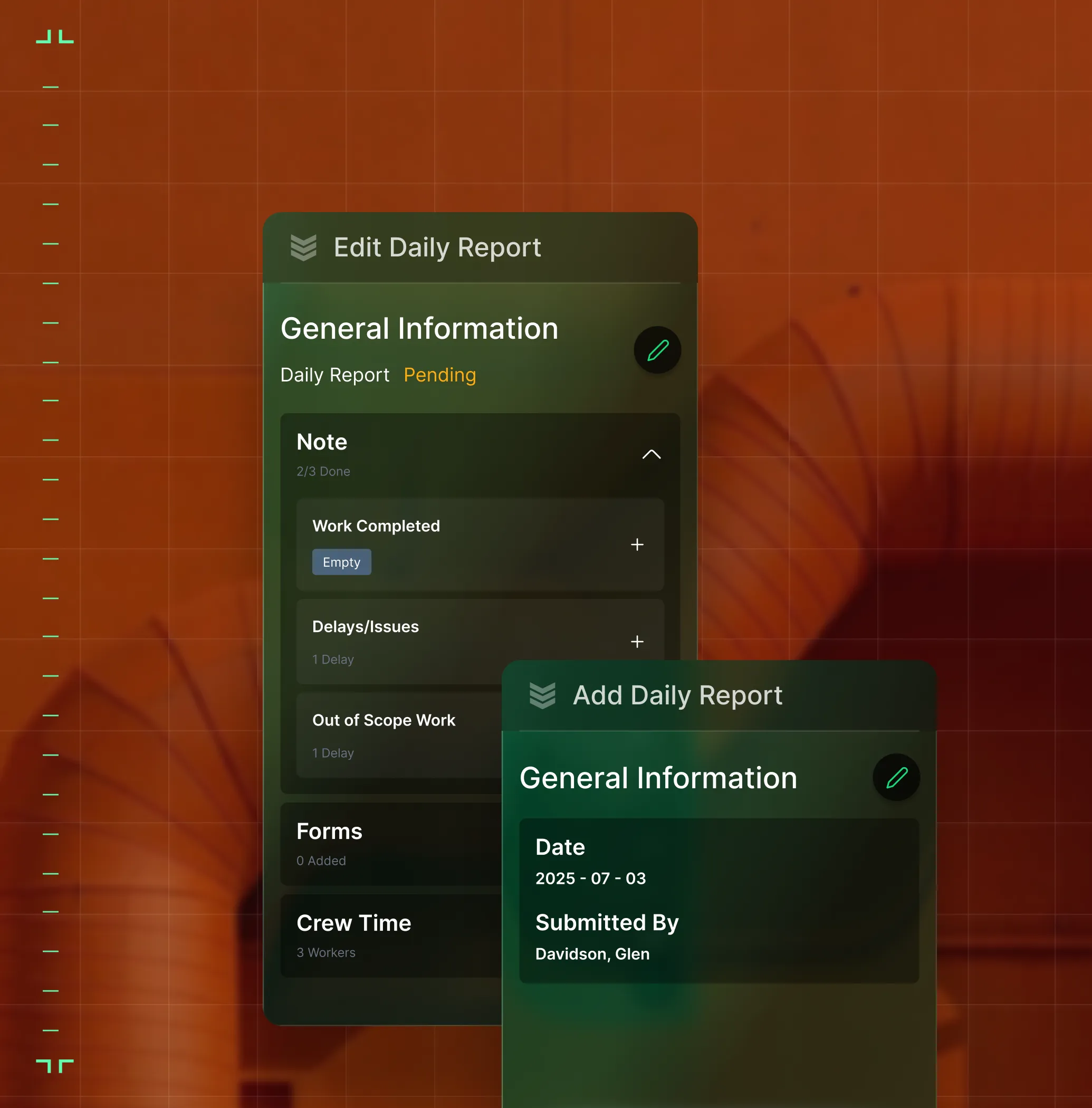This screenshot has width=1092, height=1108.
Task: Click the 1 Delay text under Delays/Issues
Action: tap(333, 660)
